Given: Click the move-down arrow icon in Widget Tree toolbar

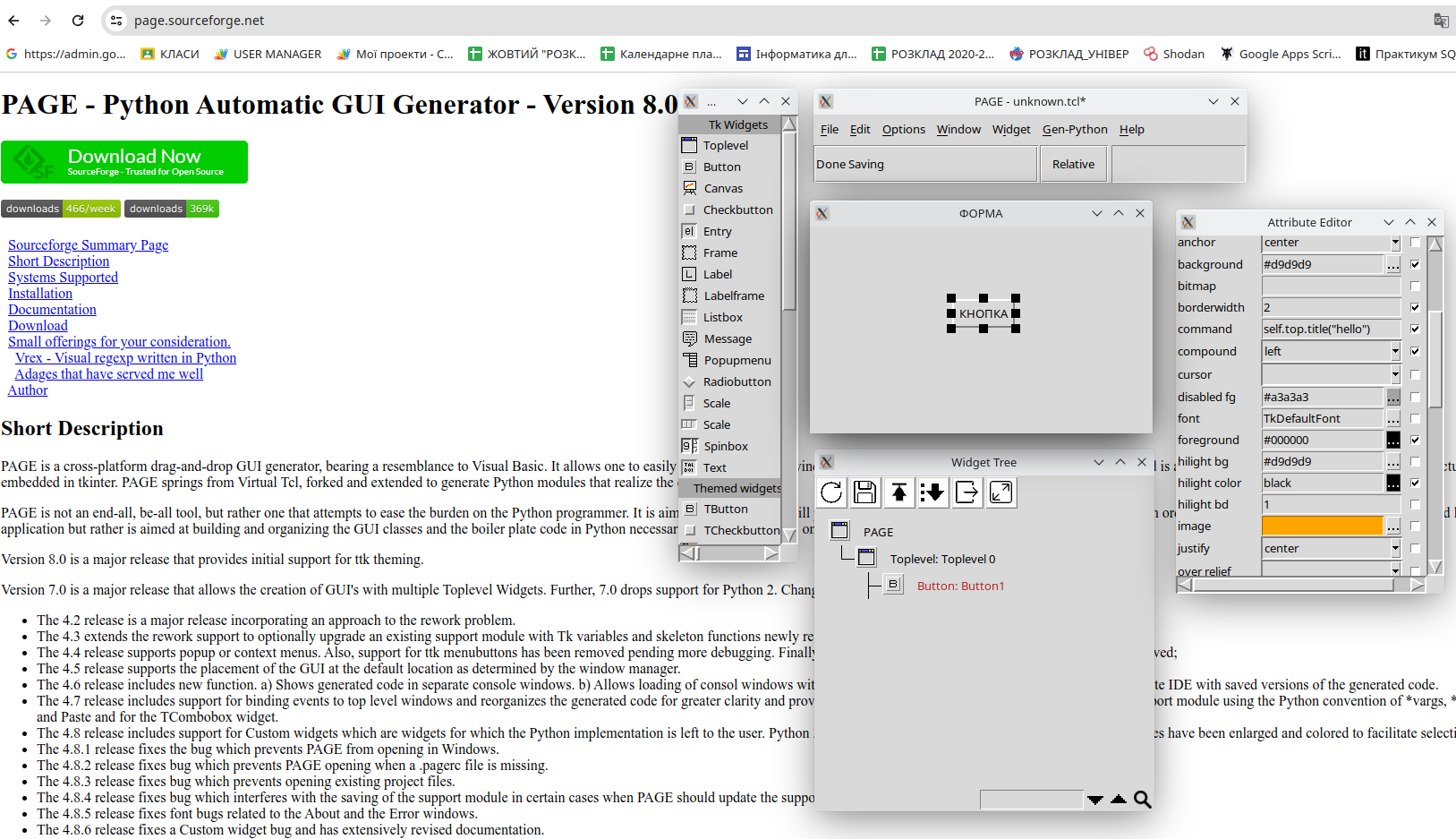Looking at the screenshot, I should click(x=933, y=492).
